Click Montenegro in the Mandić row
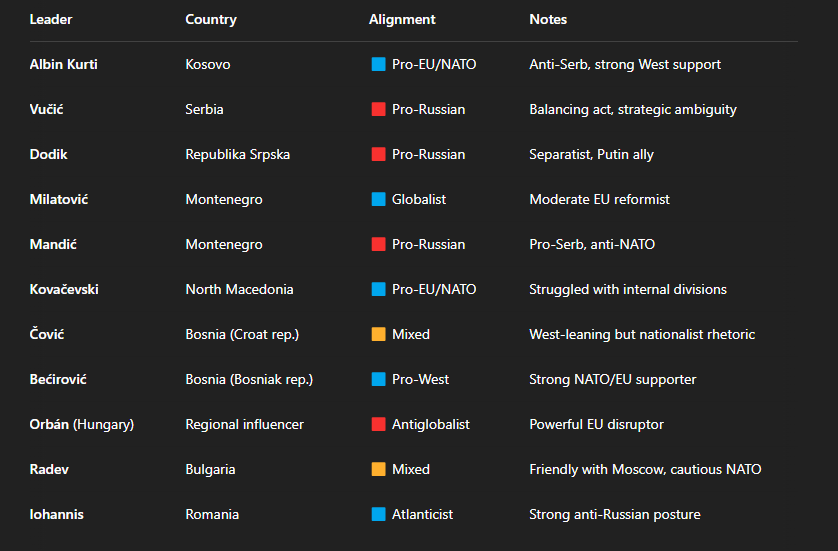This screenshot has height=551, width=838. tap(224, 245)
